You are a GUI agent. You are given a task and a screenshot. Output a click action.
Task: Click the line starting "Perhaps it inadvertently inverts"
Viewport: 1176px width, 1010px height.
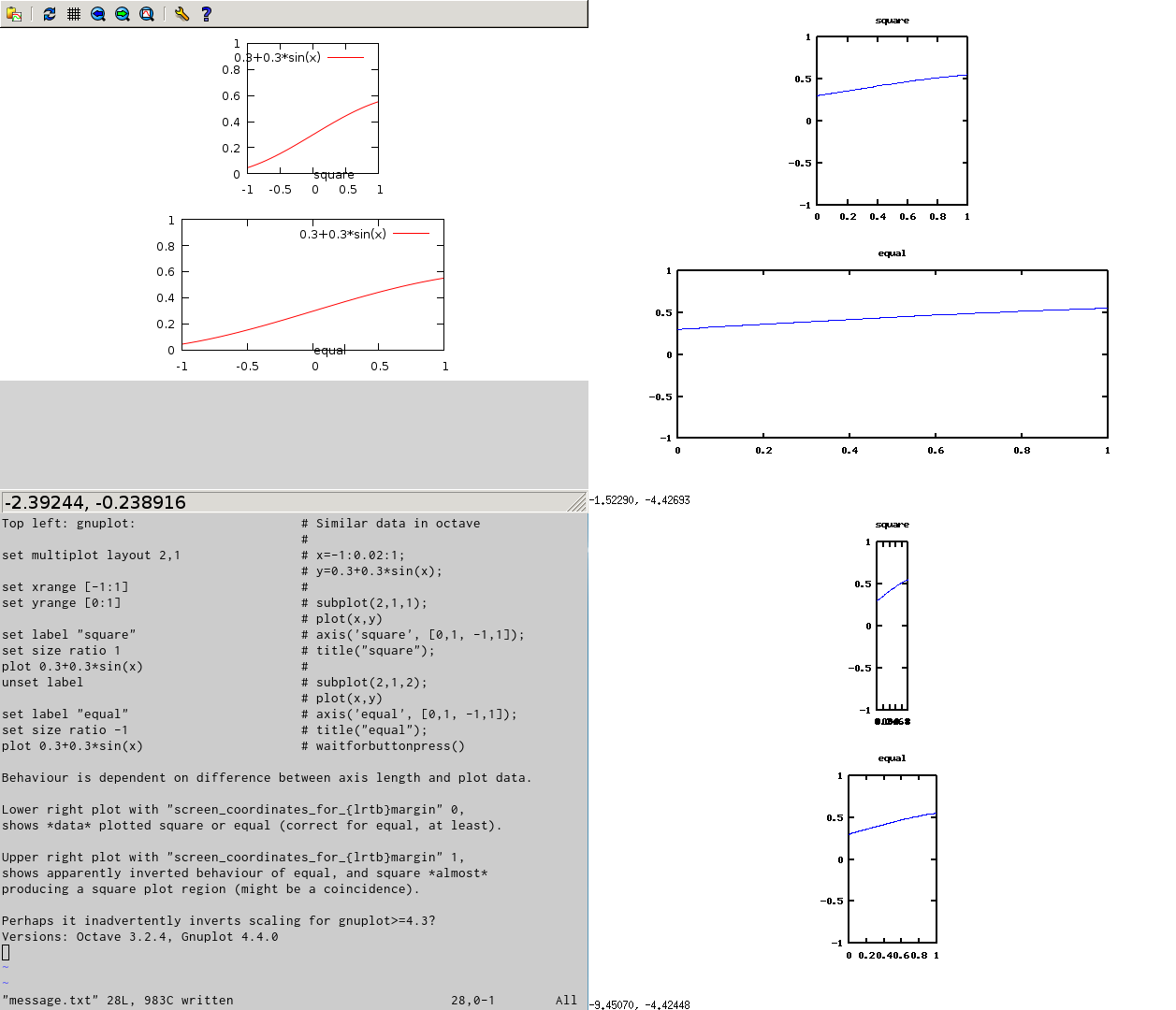(219, 921)
